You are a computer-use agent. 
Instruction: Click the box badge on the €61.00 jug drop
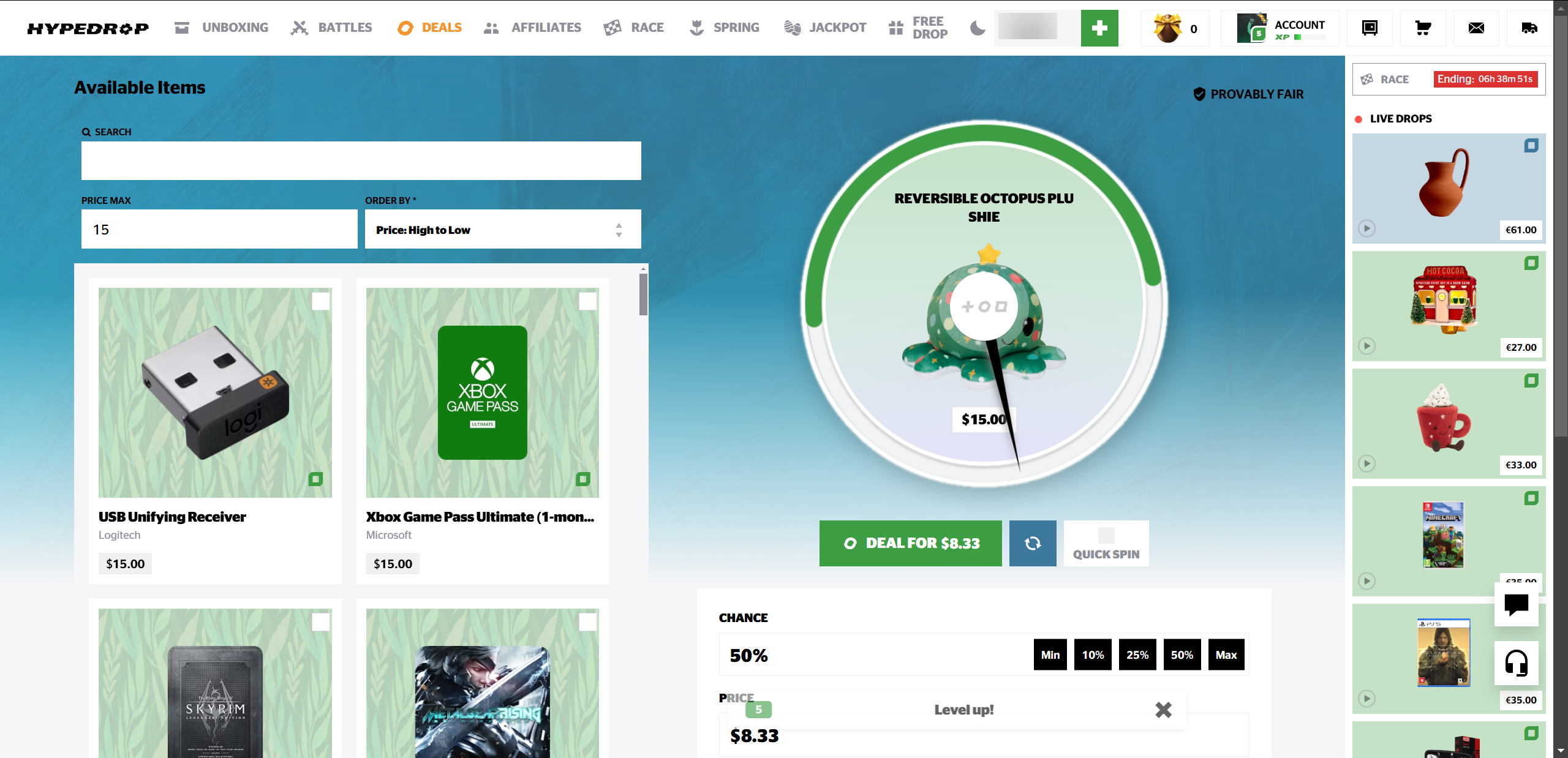(x=1531, y=146)
